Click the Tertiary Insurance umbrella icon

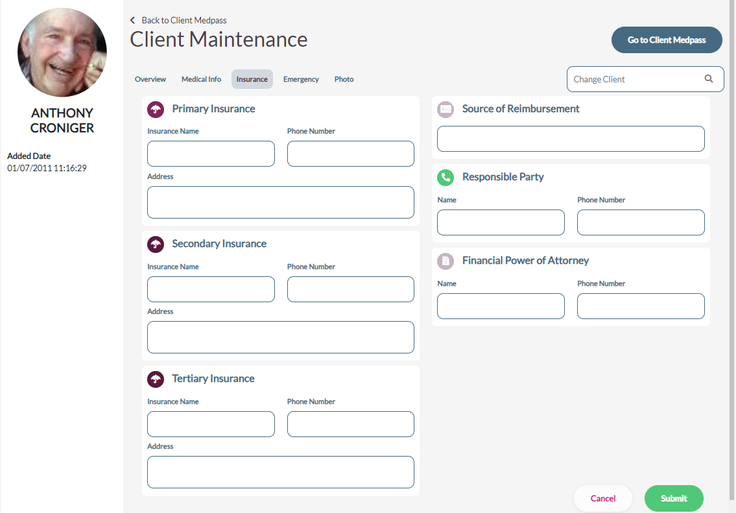[155, 379]
